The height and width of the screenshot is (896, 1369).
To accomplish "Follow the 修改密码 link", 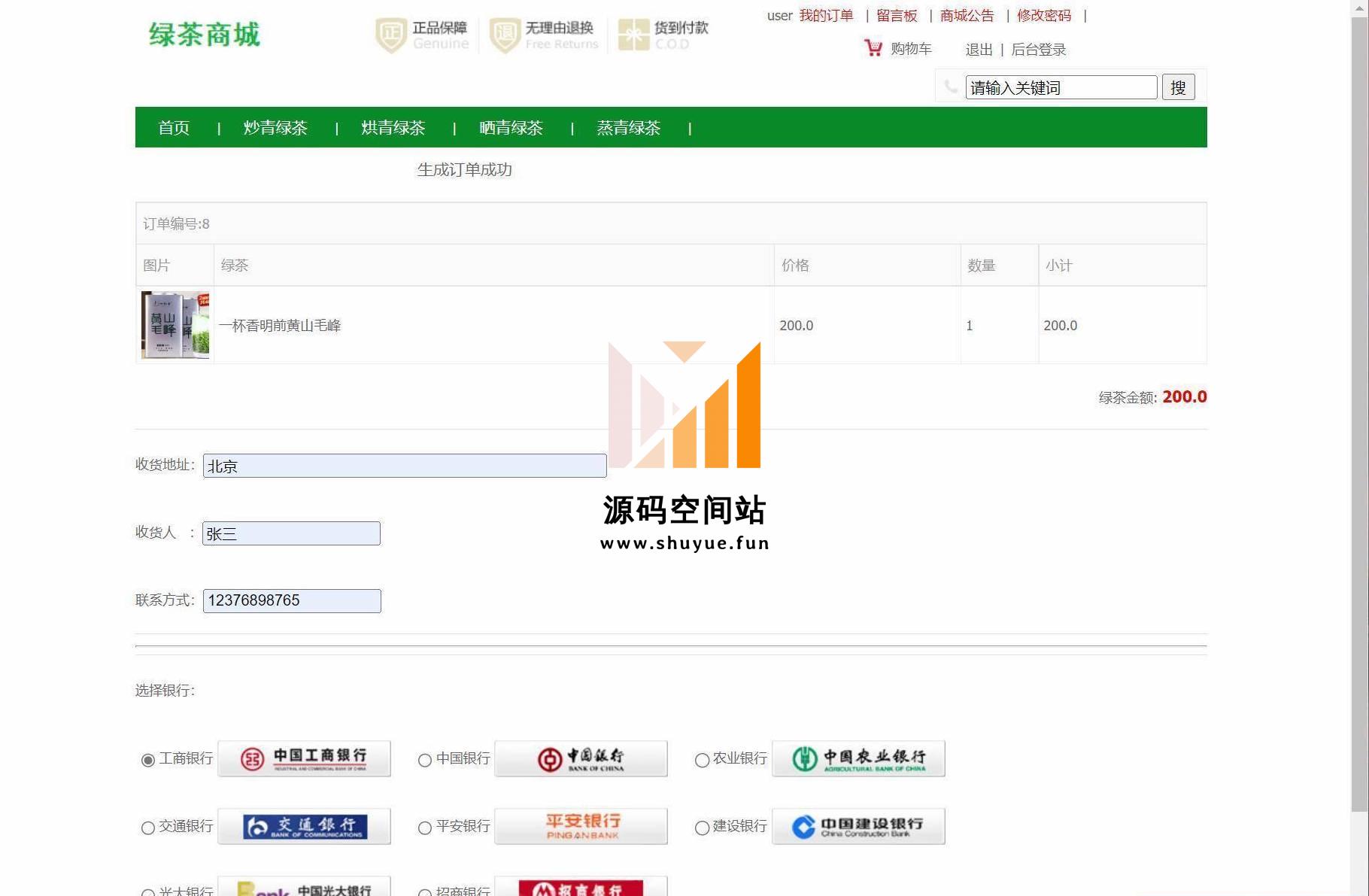I will pos(1043,16).
